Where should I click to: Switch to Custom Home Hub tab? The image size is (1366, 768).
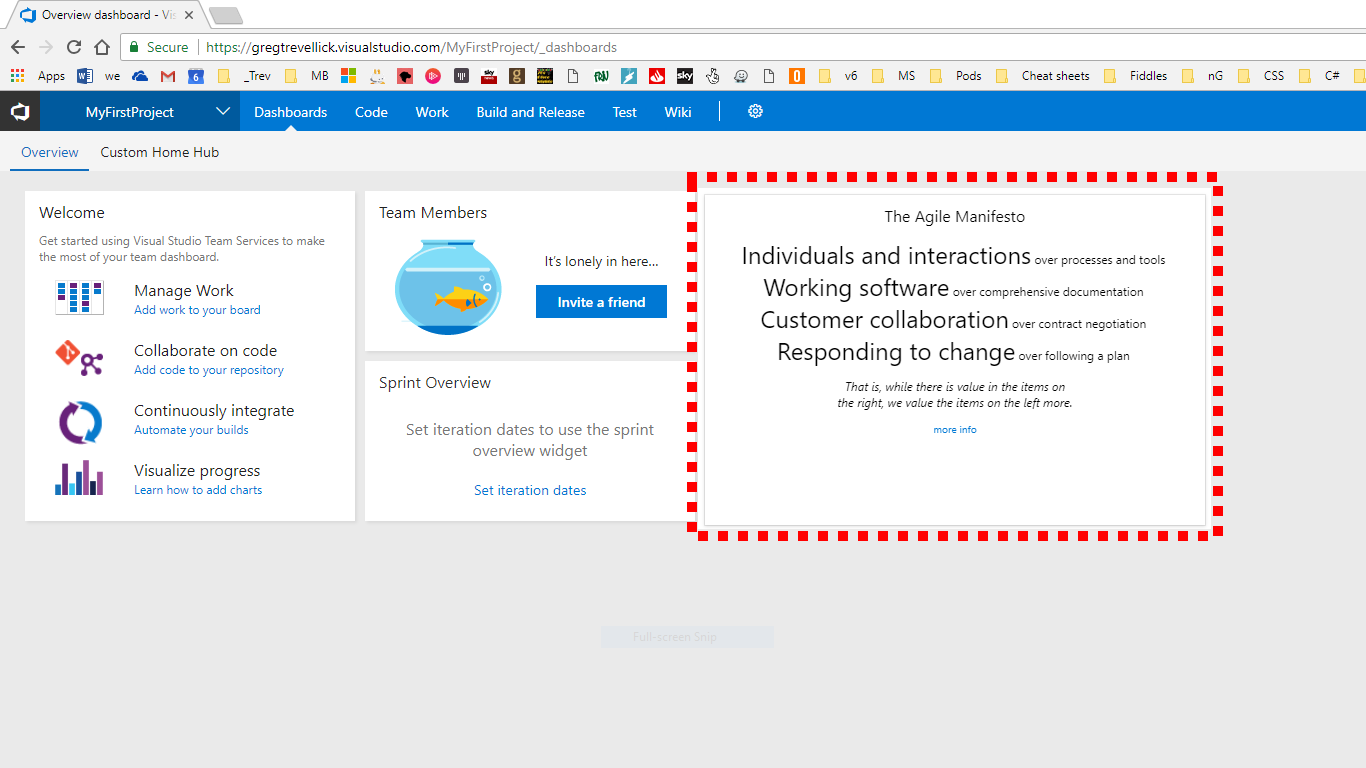point(159,153)
